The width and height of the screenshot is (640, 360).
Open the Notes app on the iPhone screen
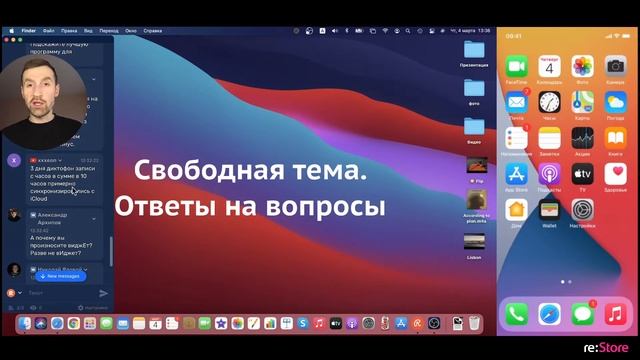(x=549, y=138)
